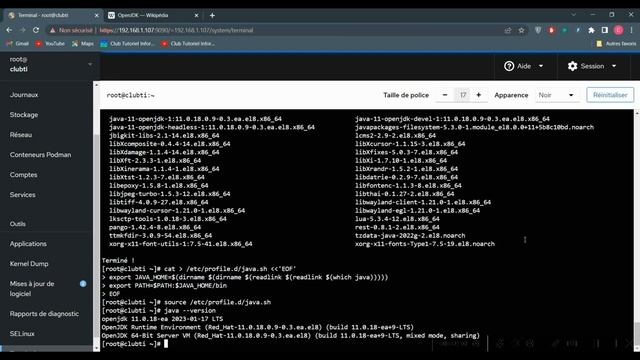The width and height of the screenshot is (640, 360).
Task: Expand the Aide dropdown arrow
Action: [x=541, y=66]
